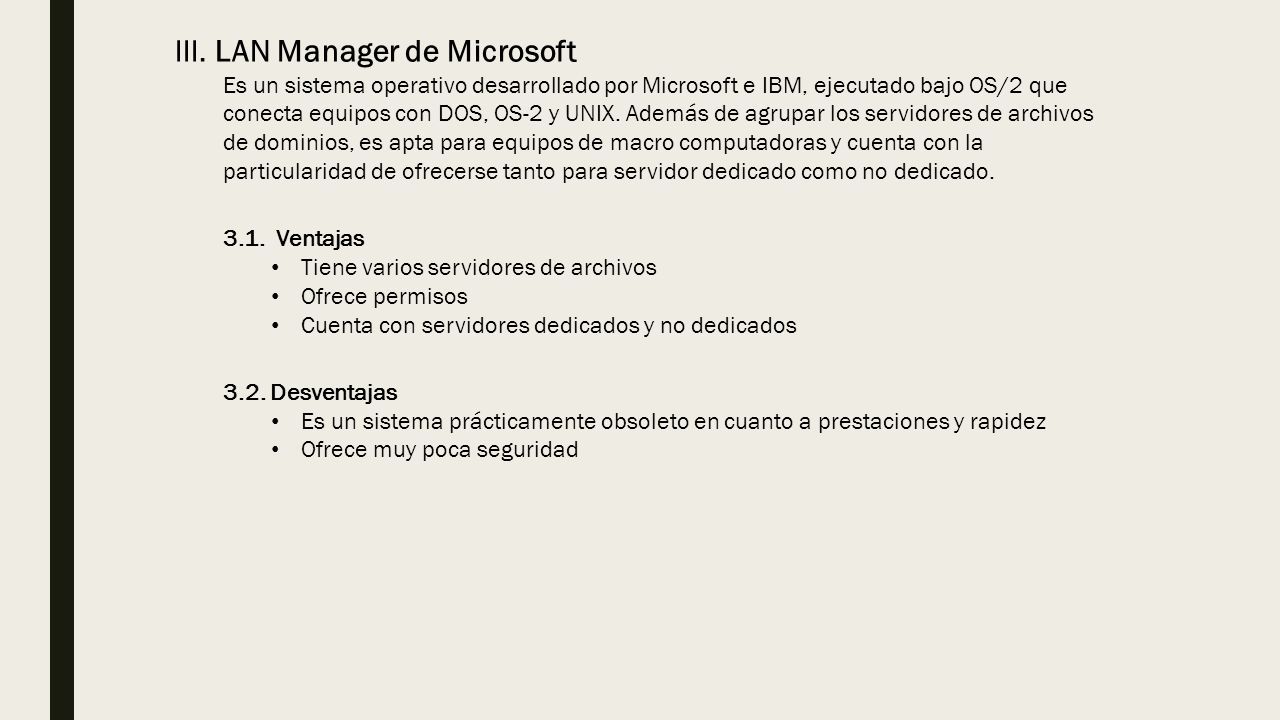Click the '3.1. Ventajas' heading
The image size is (1280, 720).
coord(294,238)
